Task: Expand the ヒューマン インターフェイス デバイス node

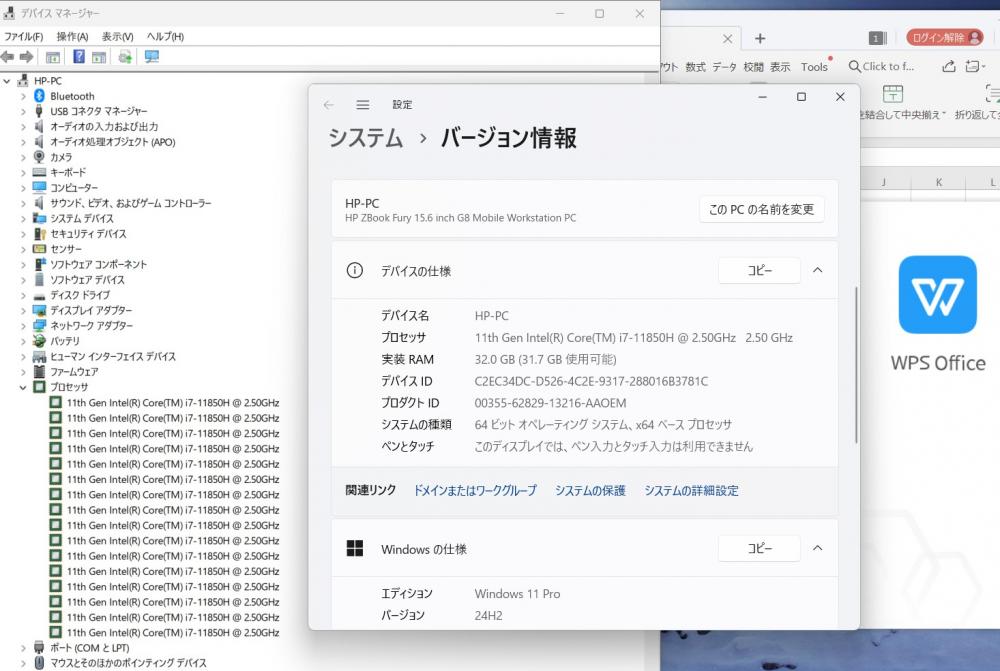Action: pos(23,357)
